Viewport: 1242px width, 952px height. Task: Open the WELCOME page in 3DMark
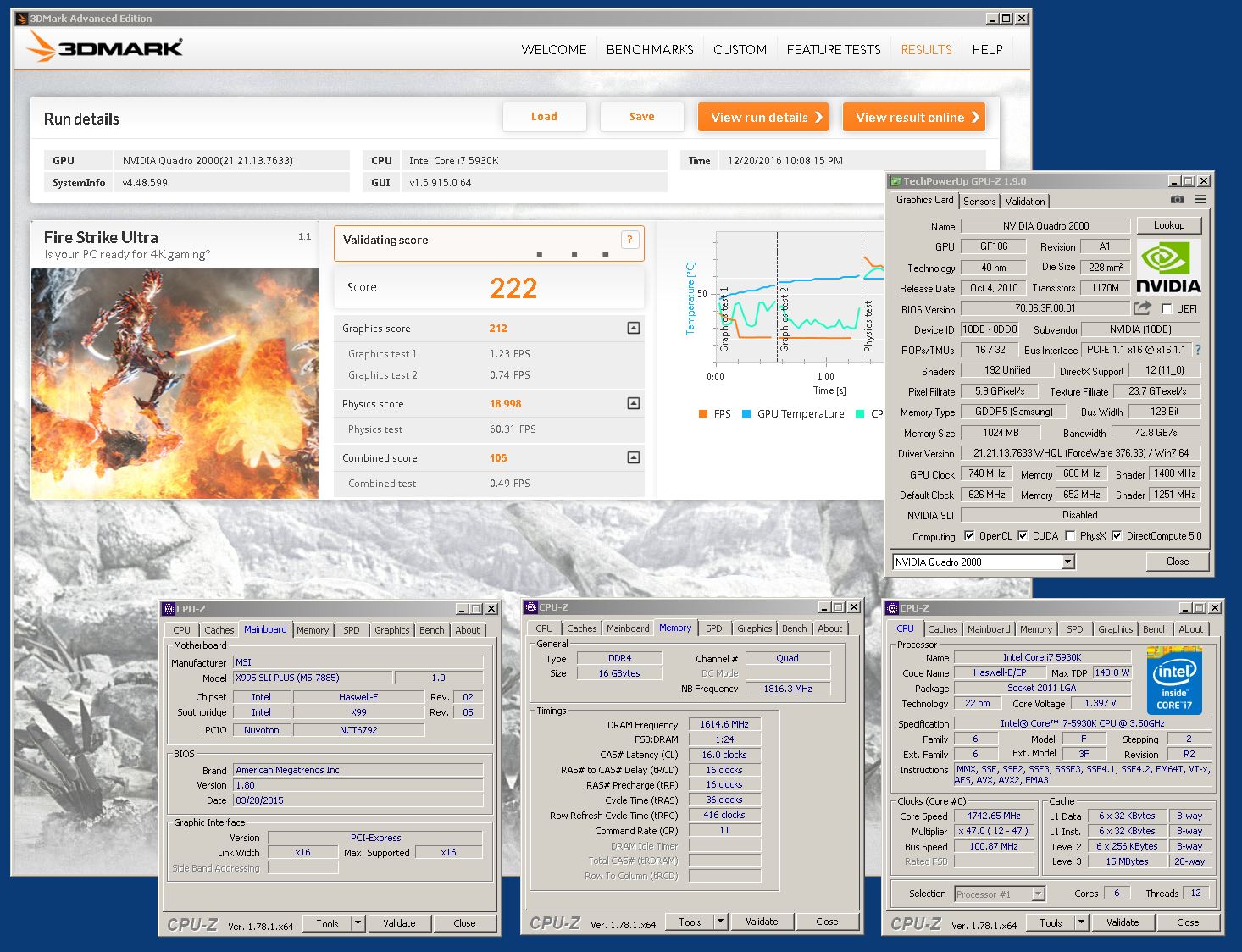point(554,50)
